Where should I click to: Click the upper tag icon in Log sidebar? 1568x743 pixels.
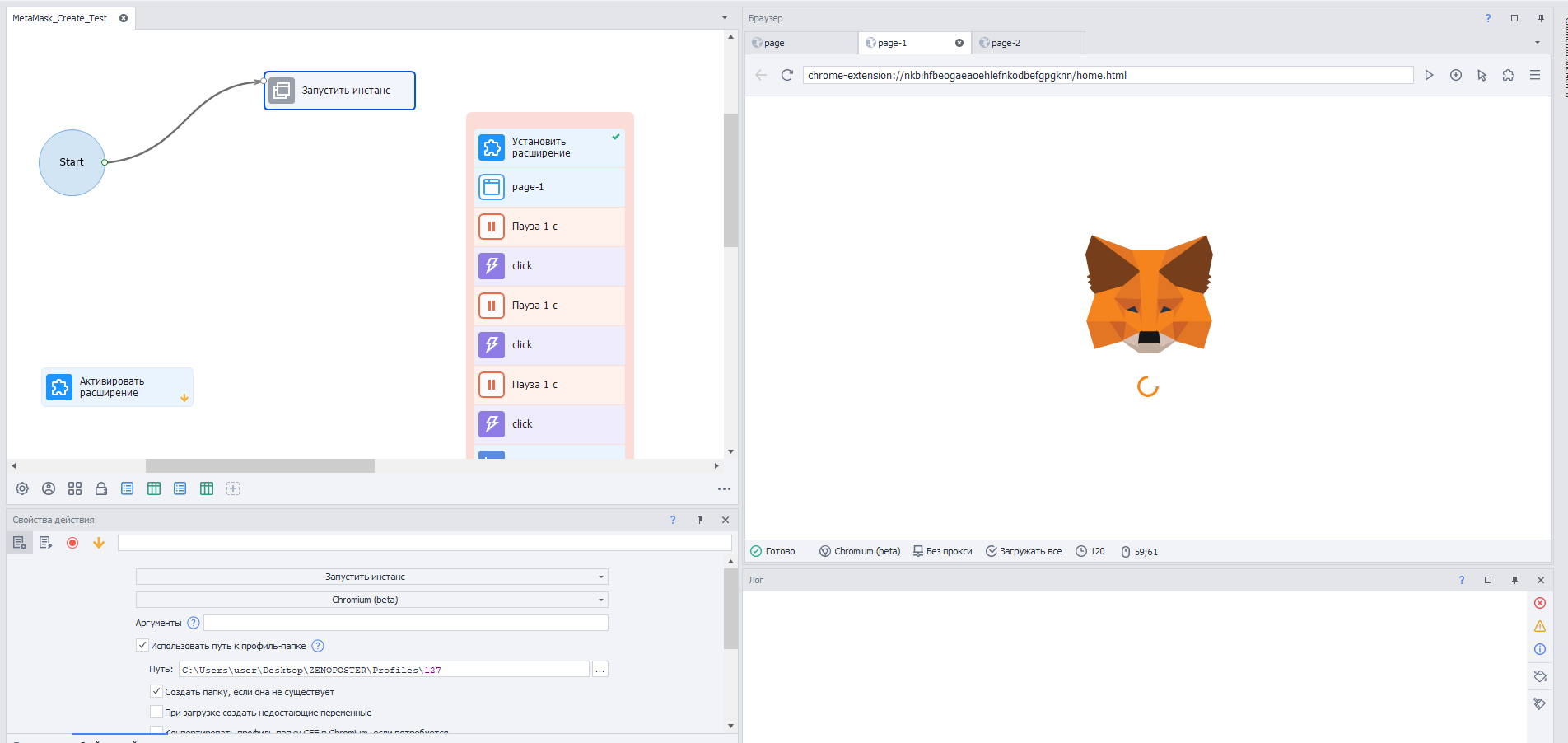click(1540, 676)
